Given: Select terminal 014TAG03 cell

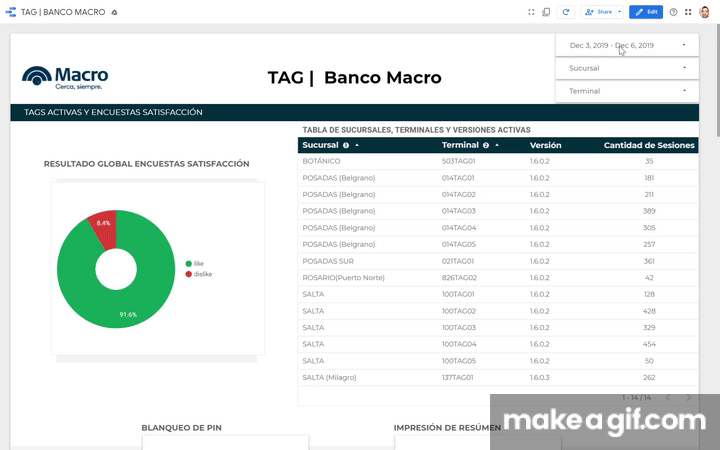Looking at the screenshot, I should coord(458,211).
